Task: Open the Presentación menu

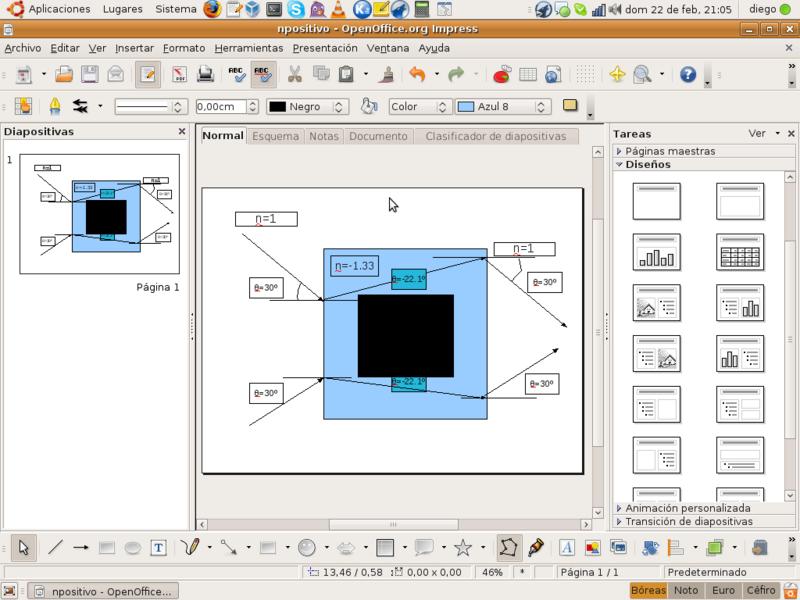Action: 325,48
